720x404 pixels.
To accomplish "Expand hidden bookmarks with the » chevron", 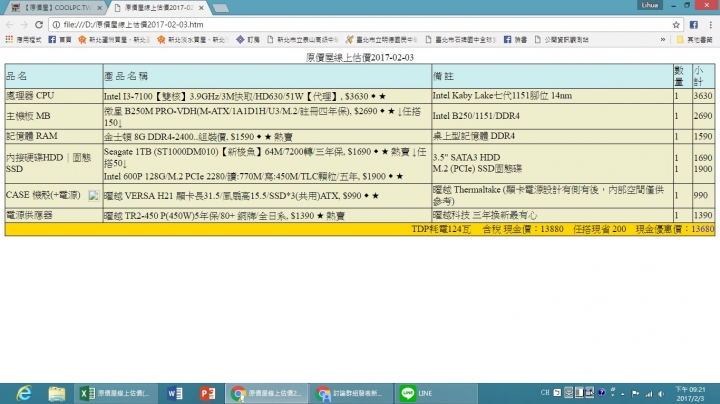I will tap(663, 39).
